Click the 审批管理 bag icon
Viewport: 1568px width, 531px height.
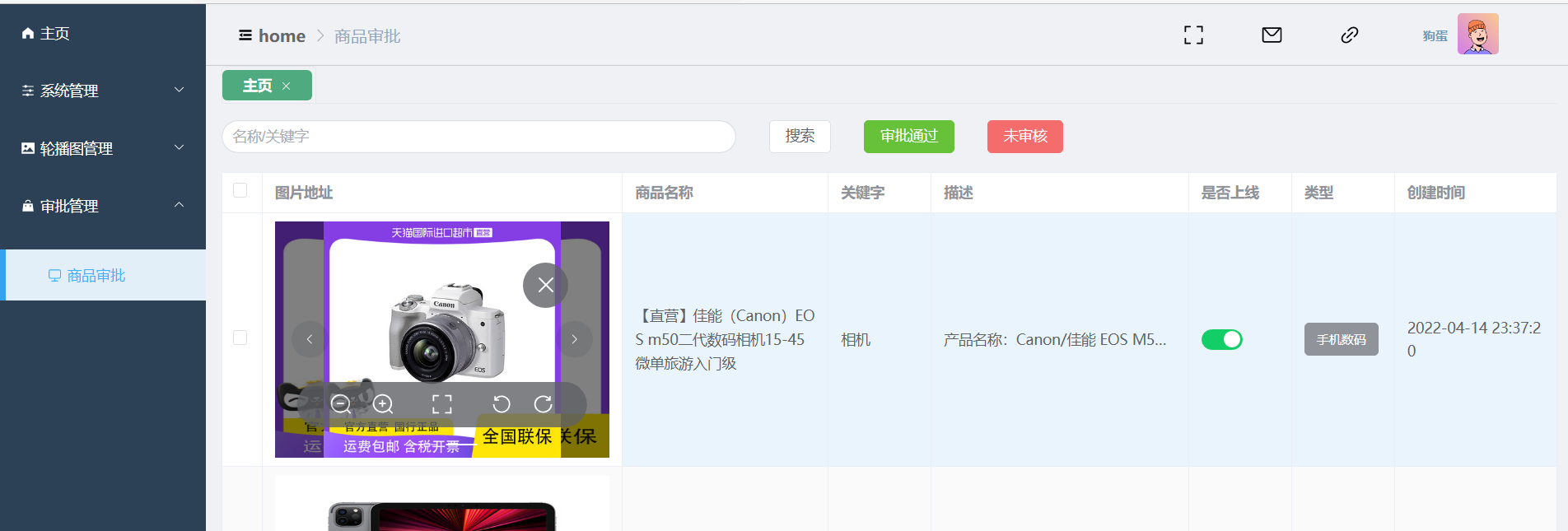tap(28, 206)
